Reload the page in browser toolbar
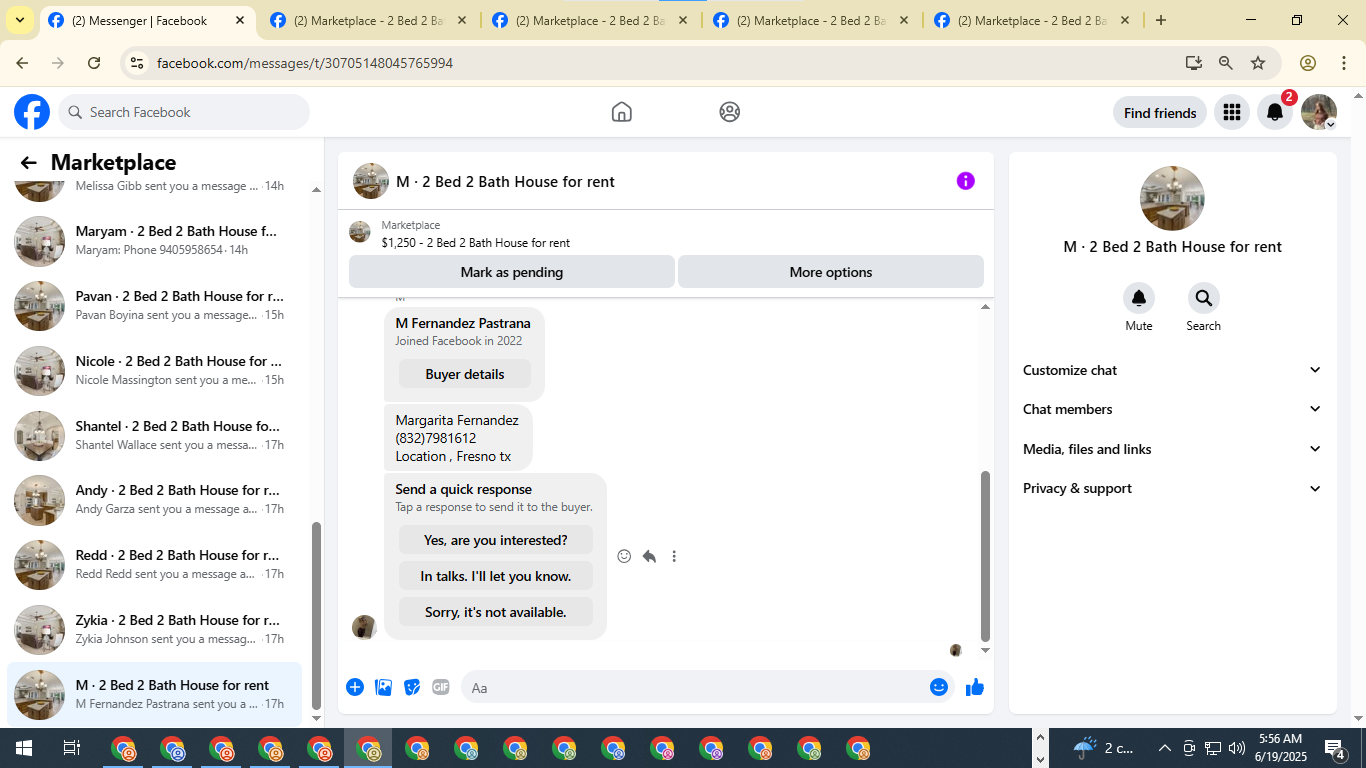This screenshot has width=1366, height=768. (94, 63)
